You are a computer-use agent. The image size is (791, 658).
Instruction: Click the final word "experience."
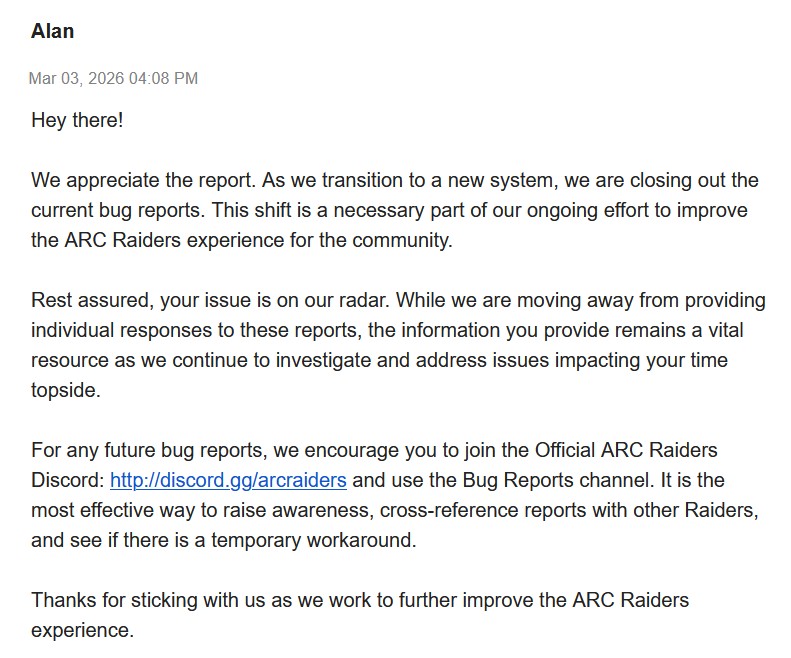81,631
